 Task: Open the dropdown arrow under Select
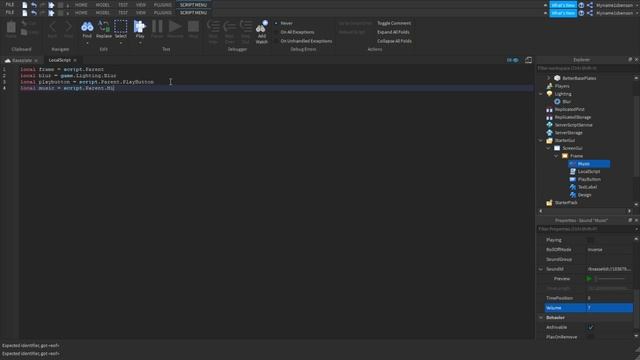(120, 43)
